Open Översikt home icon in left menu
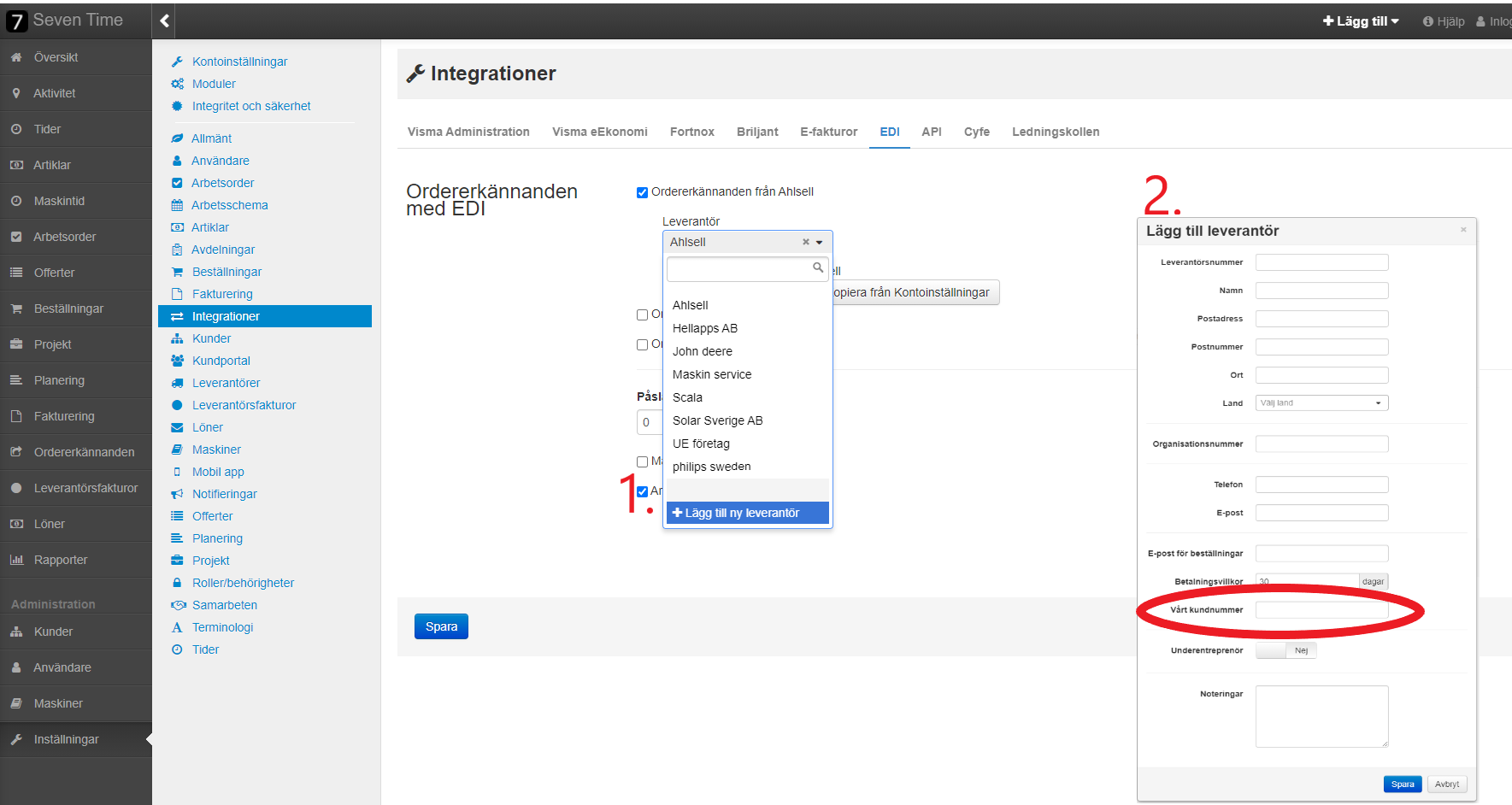 pyautogui.click(x=16, y=57)
